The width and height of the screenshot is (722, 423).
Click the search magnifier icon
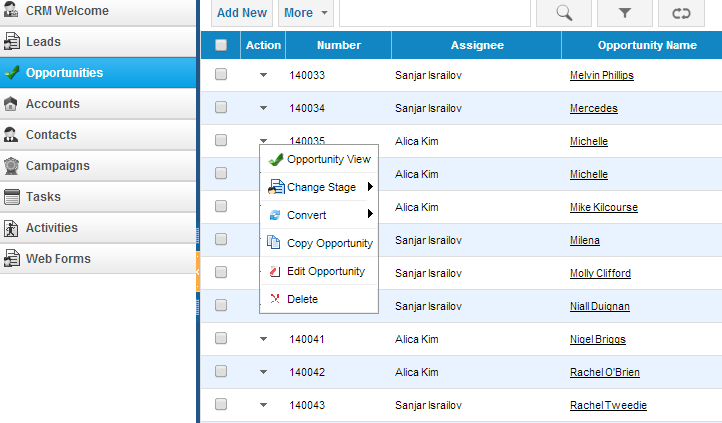[564, 13]
